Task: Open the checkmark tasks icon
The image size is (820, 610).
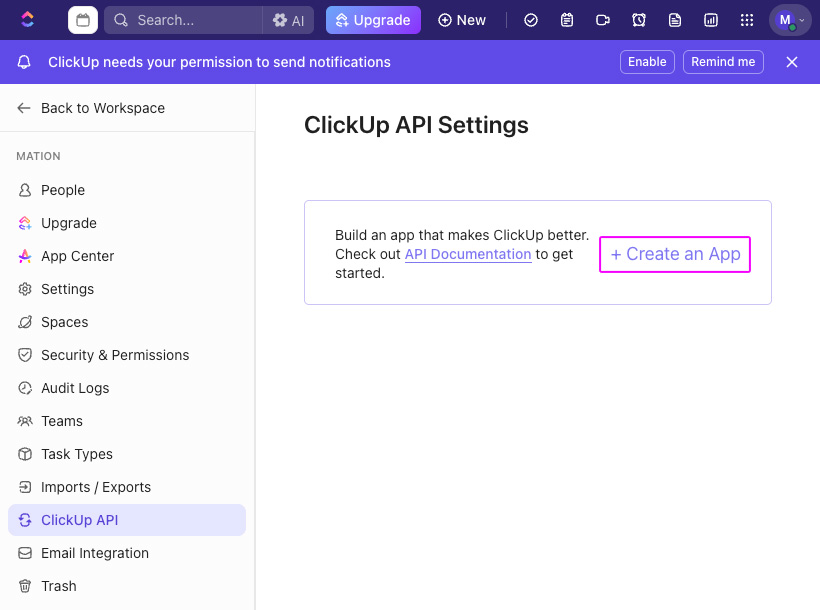Action: click(531, 20)
